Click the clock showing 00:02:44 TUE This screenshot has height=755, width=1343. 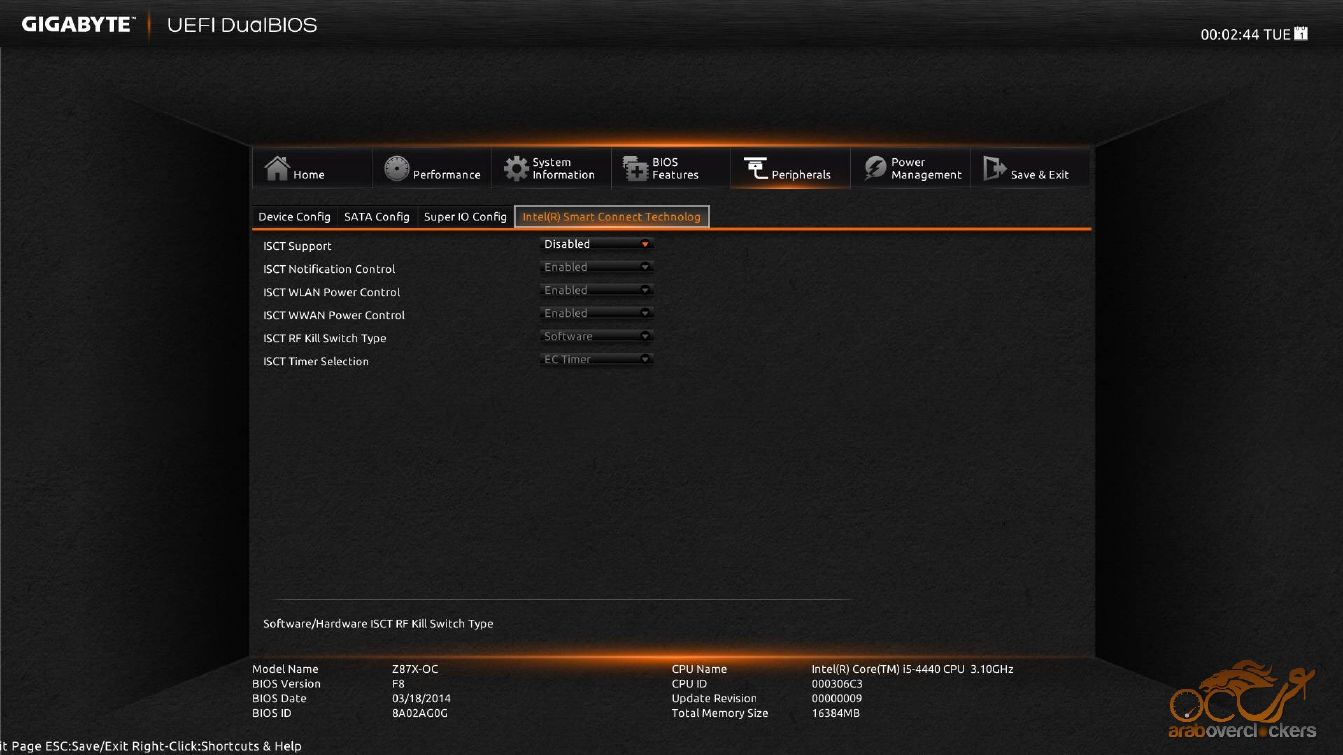pos(1244,35)
